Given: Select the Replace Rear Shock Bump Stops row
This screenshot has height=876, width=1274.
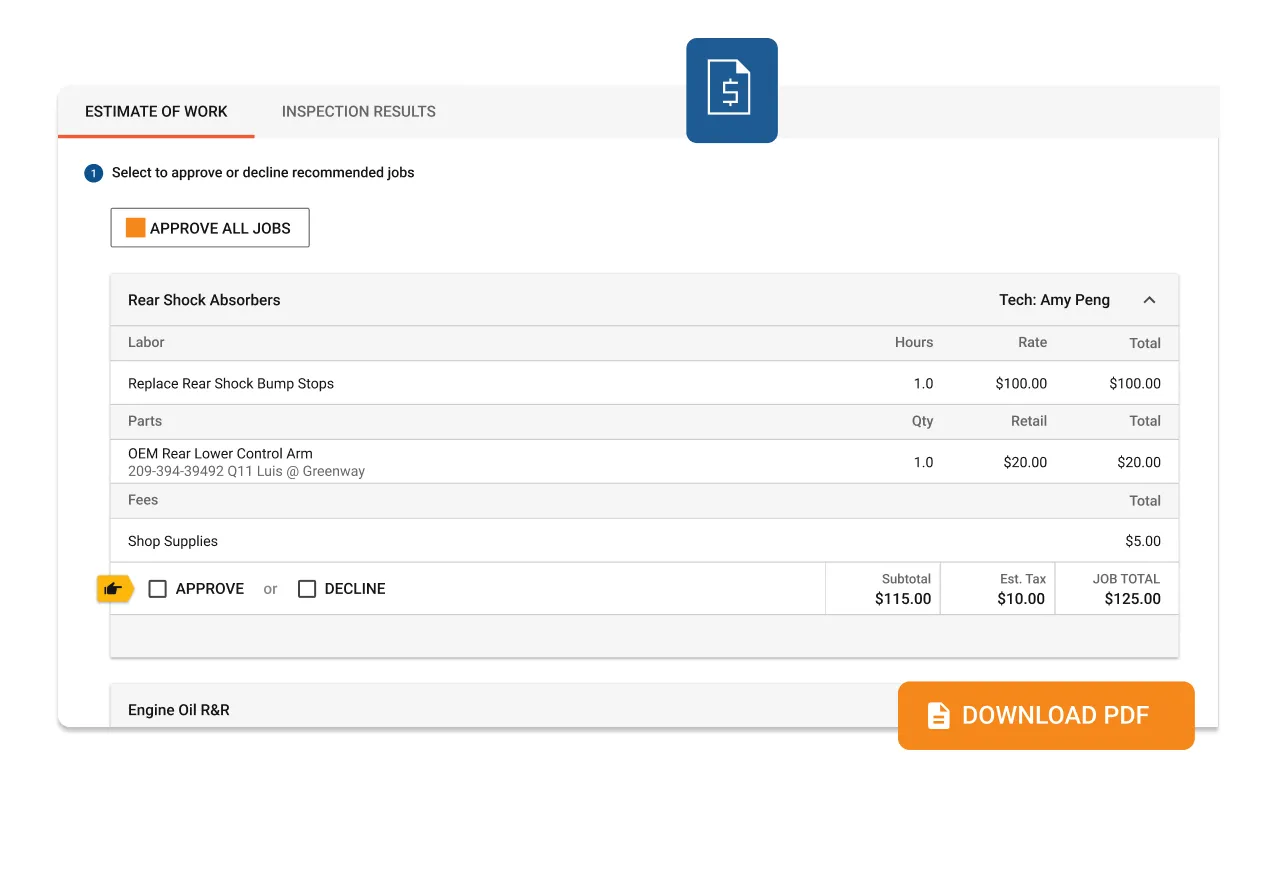Looking at the screenshot, I should [x=644, y=383].
